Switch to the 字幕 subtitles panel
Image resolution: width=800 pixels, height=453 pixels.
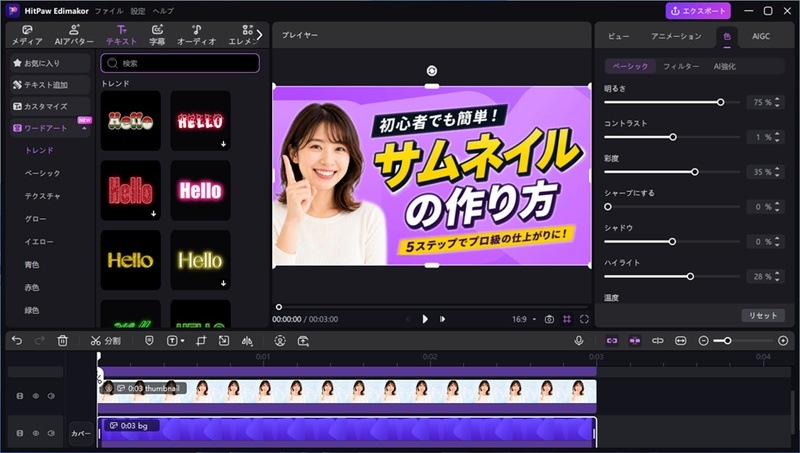pyautogui.click(x=157, y=35)
